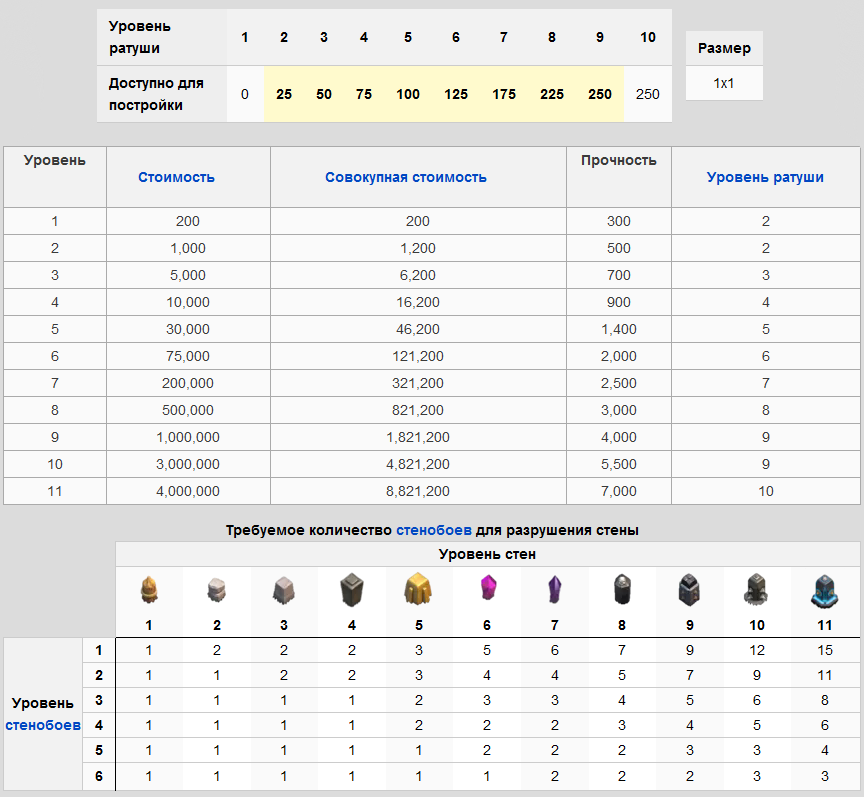Click the level 1 wooden wall icon
This screenshot has height=797, width=864.
pos(148,591)
